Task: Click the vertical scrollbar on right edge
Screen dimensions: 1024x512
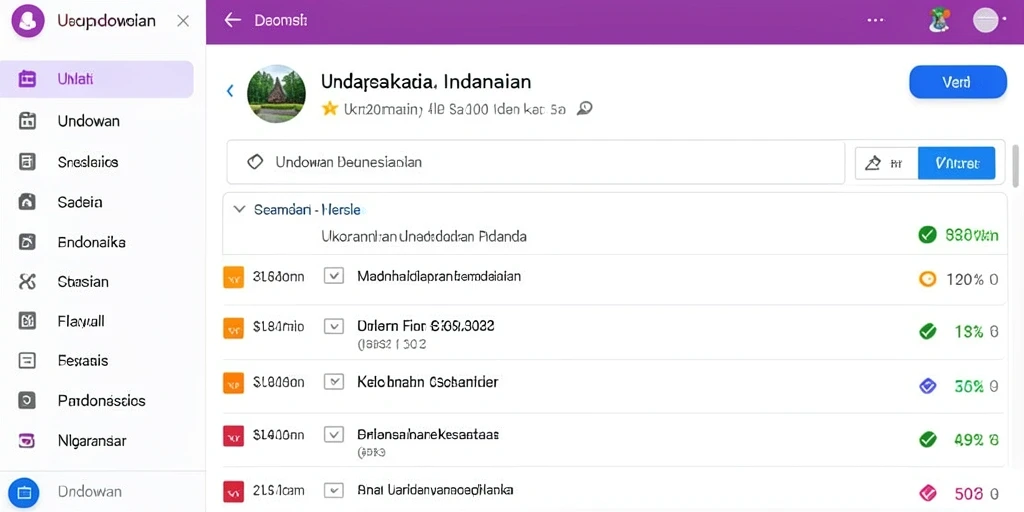Action: 1015,166
